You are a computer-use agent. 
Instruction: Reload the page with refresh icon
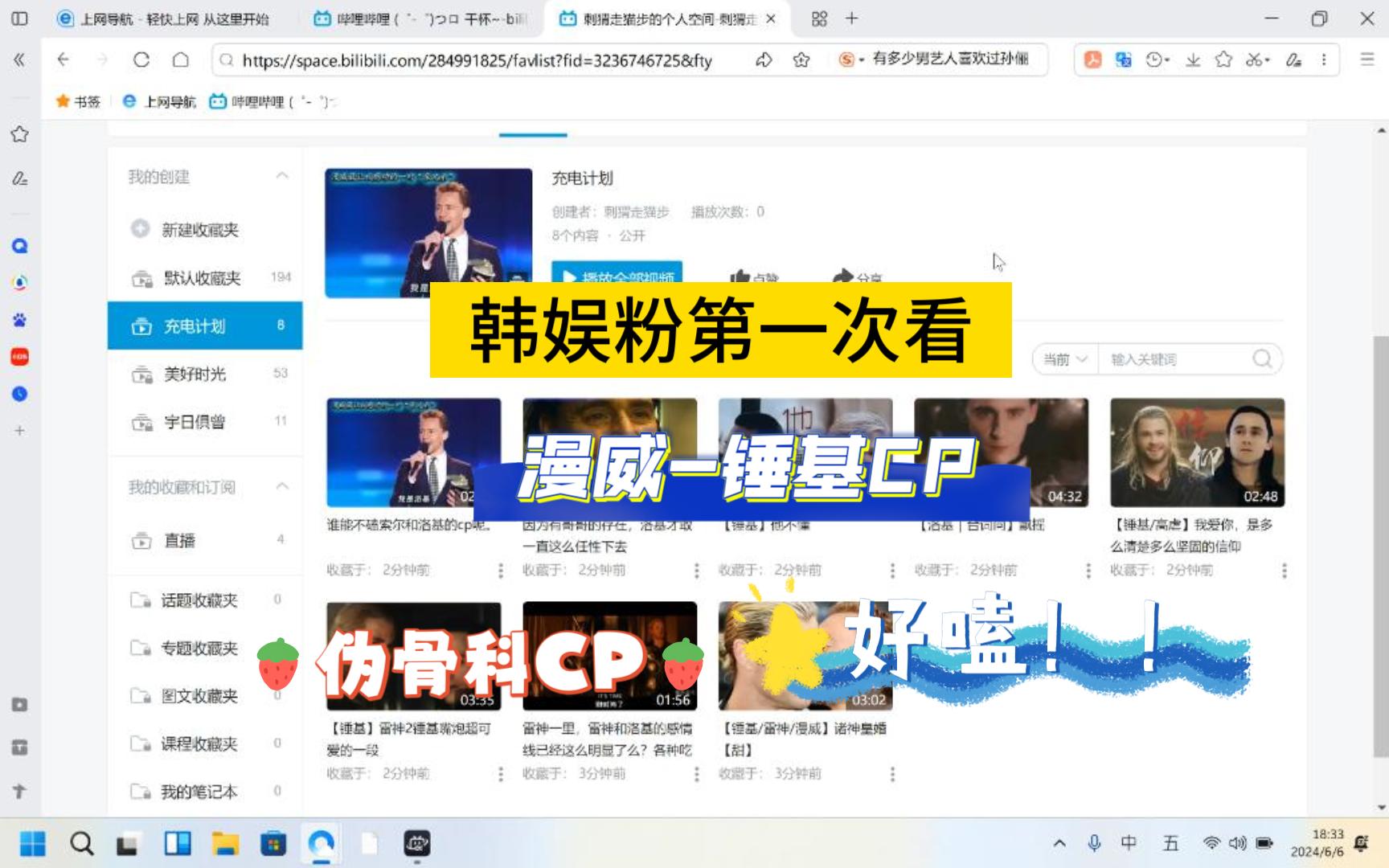coord(141,59)
